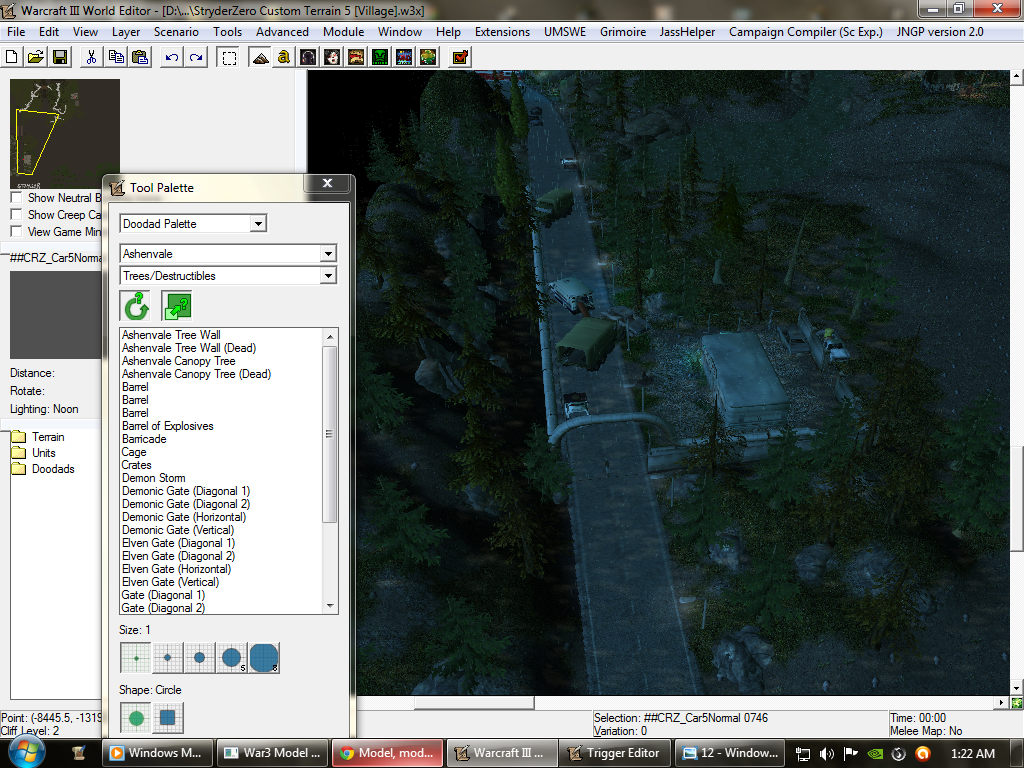1024x768 pixels.
Task: Select Barrel of Explosives in doodad list
Action: click(168, 426)
